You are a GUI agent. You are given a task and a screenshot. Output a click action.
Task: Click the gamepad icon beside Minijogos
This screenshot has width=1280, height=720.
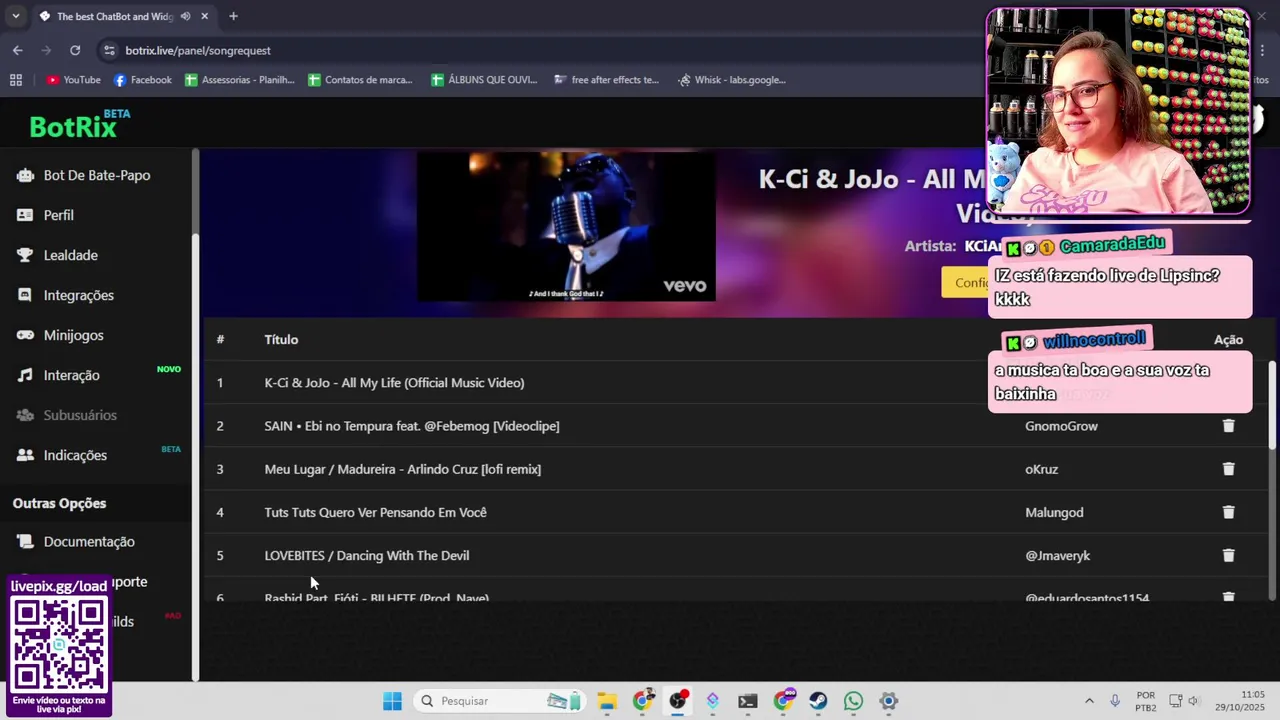25,335
